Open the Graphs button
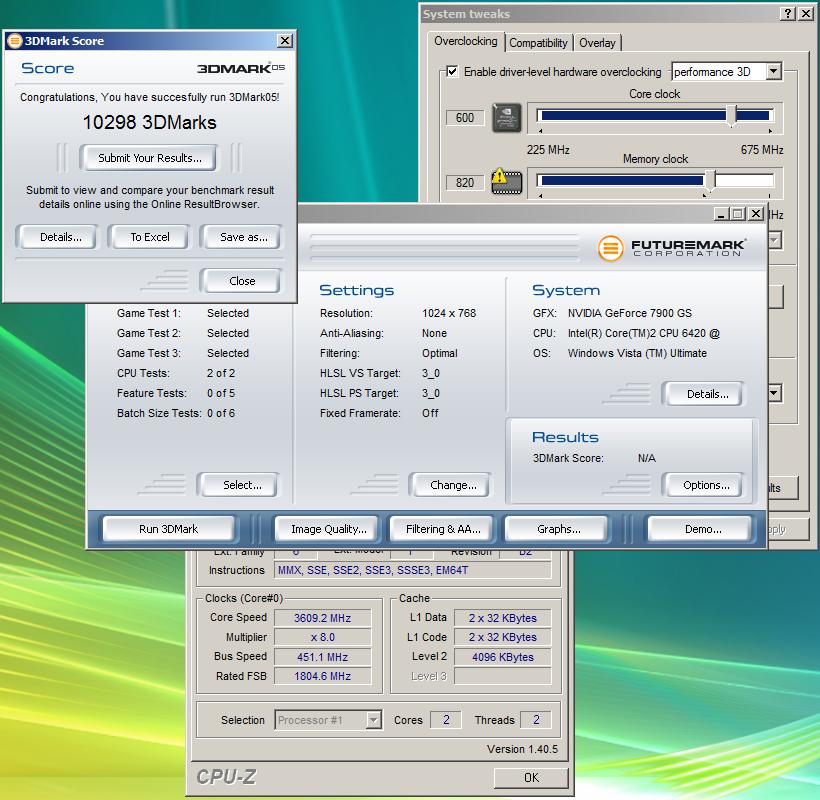The height and width of the screenshot is (800, 820). 559,529
